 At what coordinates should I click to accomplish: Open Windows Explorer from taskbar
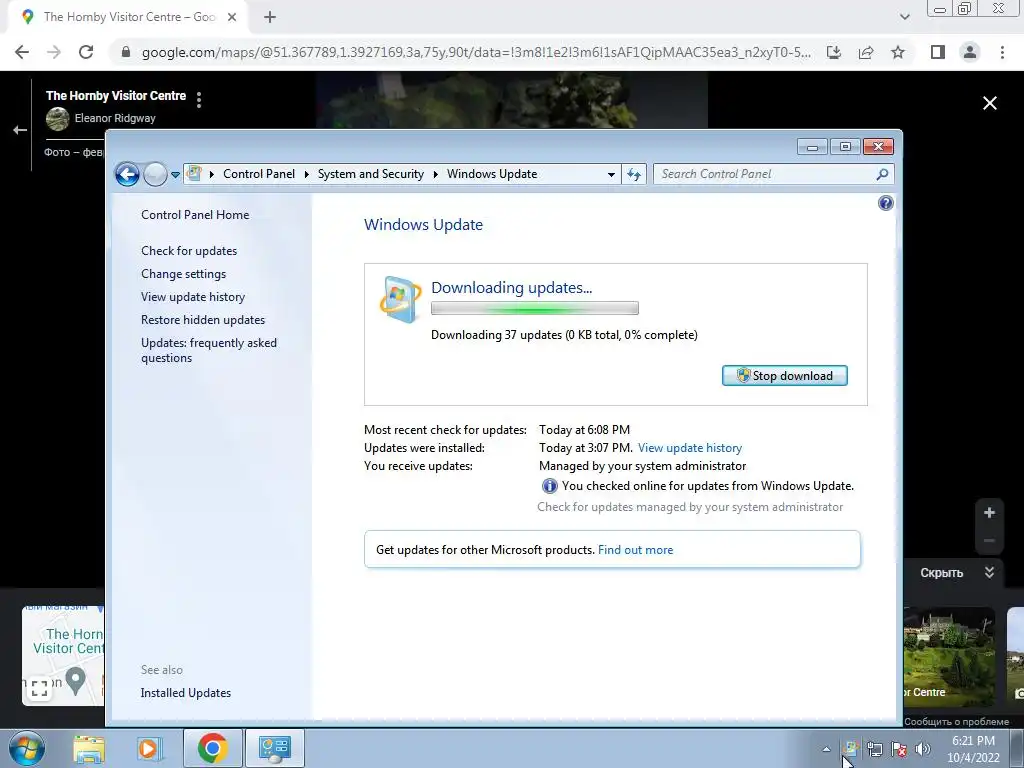click(x=89, y=748)
